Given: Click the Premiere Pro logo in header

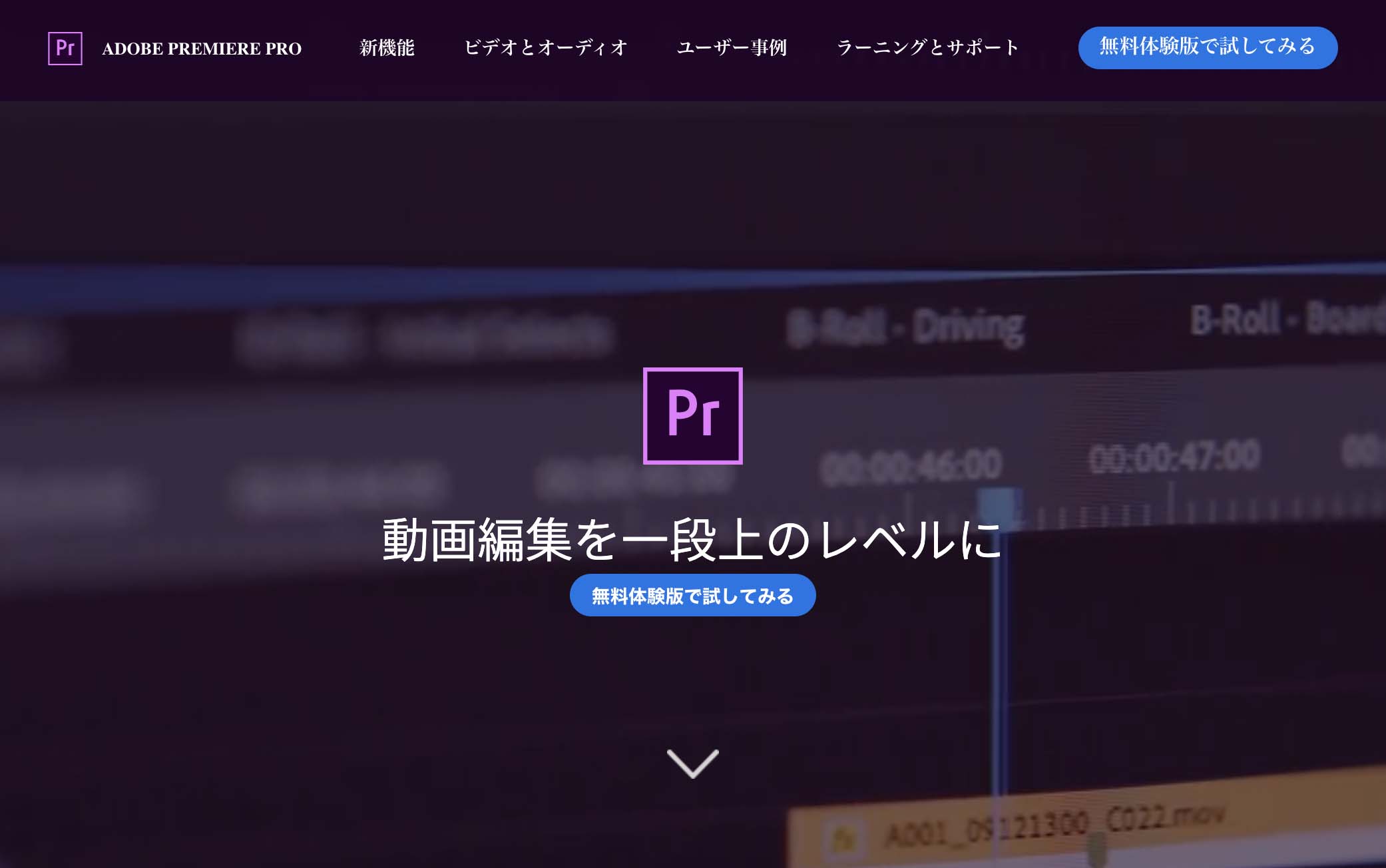Looking at the screenshot, I should pos(65,49).
